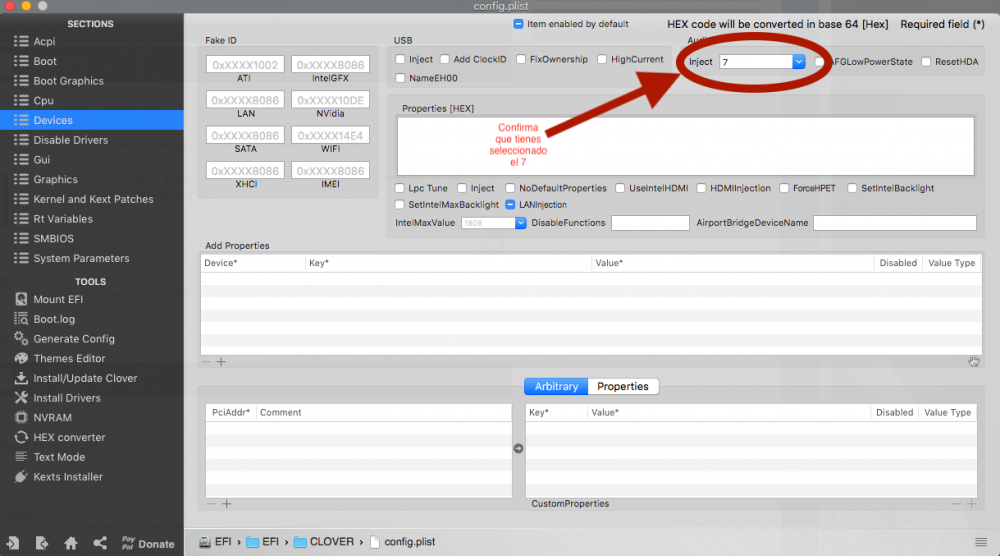Screen dimensions: 1000x556
Task: Click the IntelGFX Fake ID field
Action: point(330,64)
